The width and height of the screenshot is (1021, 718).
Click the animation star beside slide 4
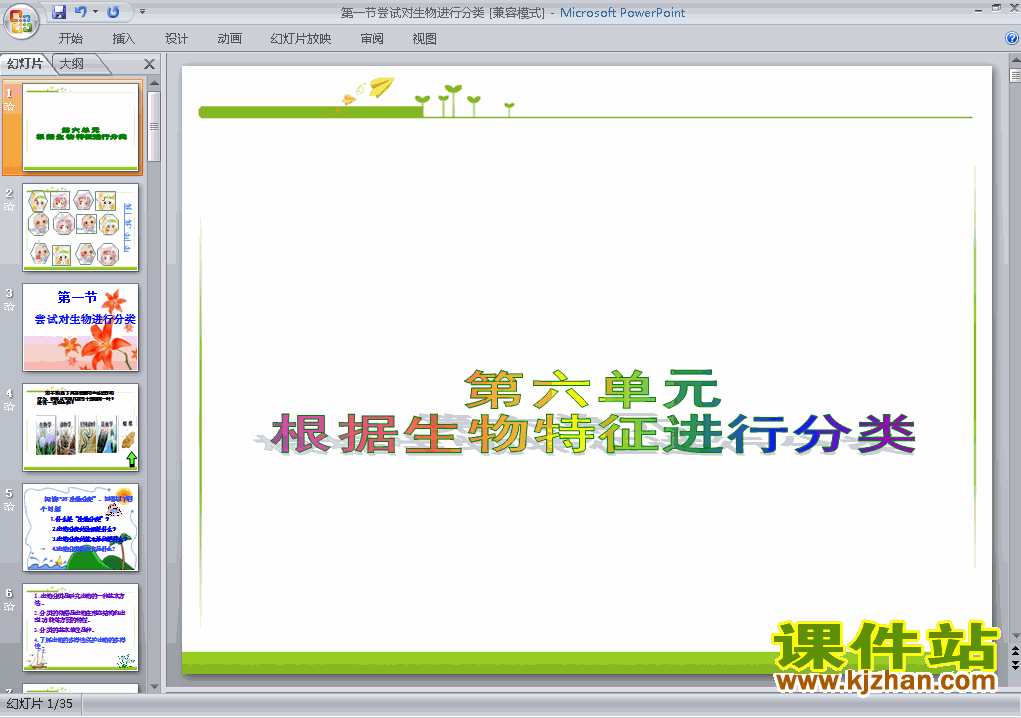9,407
